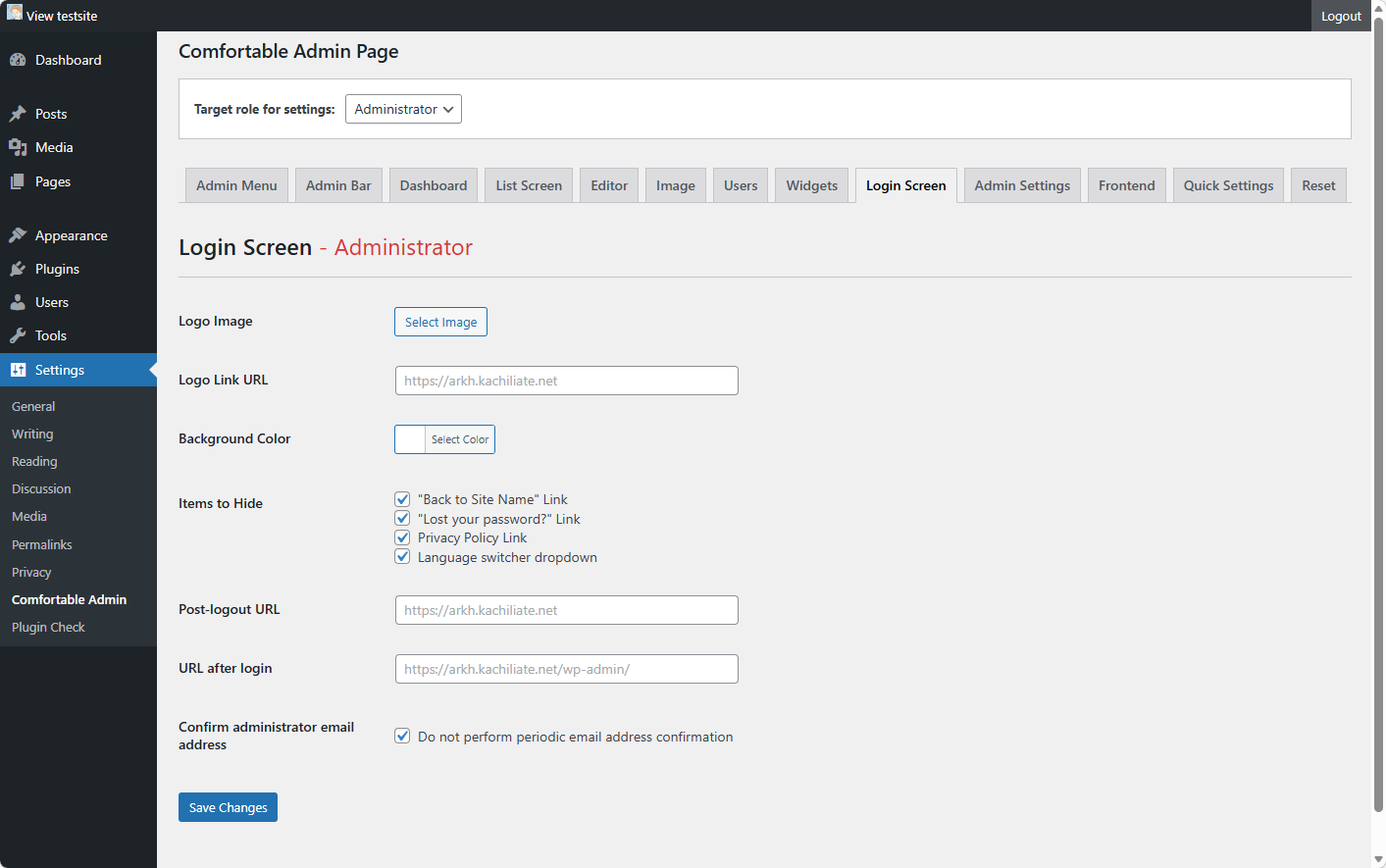Go to the Pages menu
This screenshot has height=868, width=1386.
point(78,181)
